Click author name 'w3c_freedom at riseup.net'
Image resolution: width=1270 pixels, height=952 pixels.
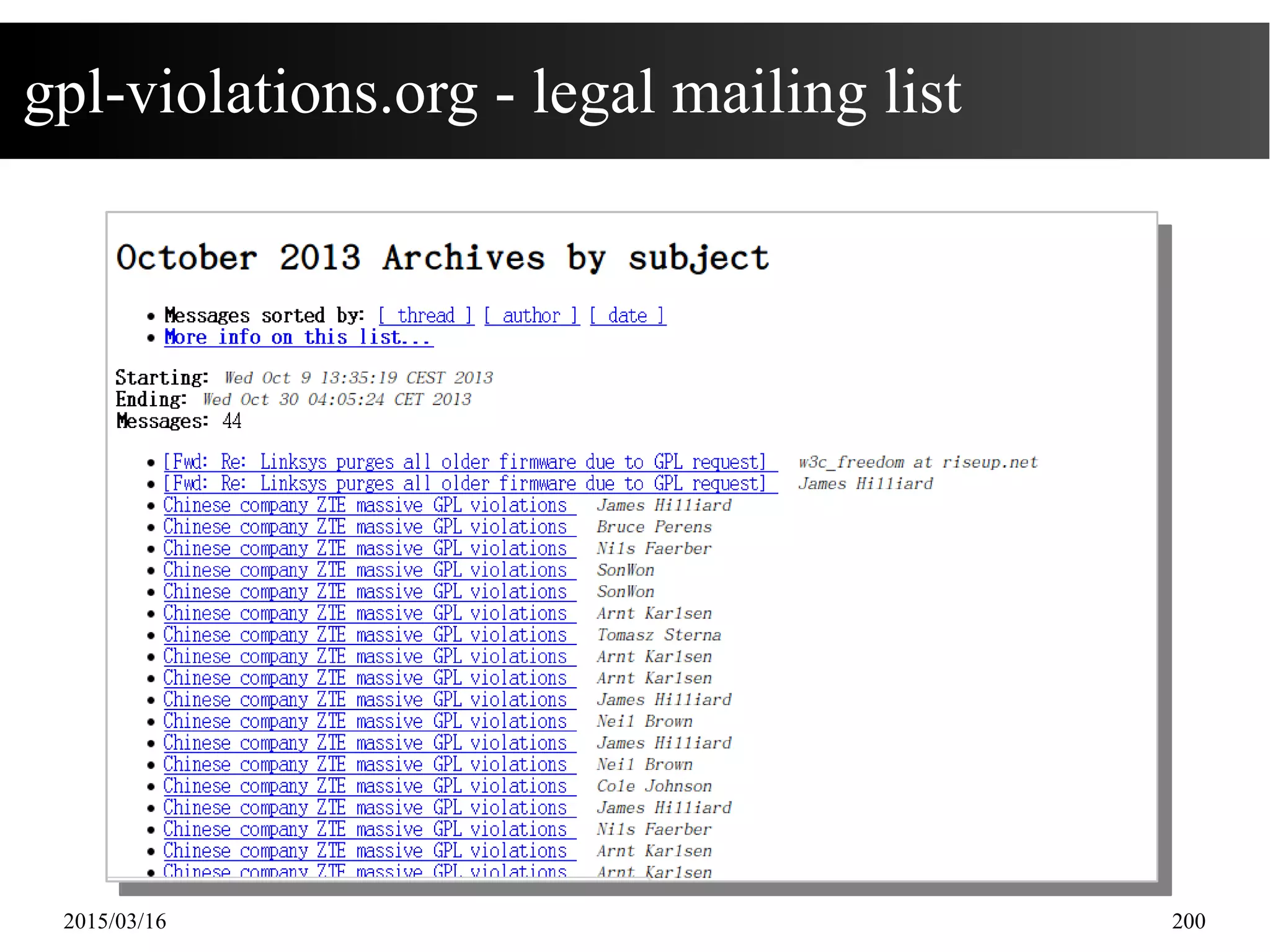(918, 462)
